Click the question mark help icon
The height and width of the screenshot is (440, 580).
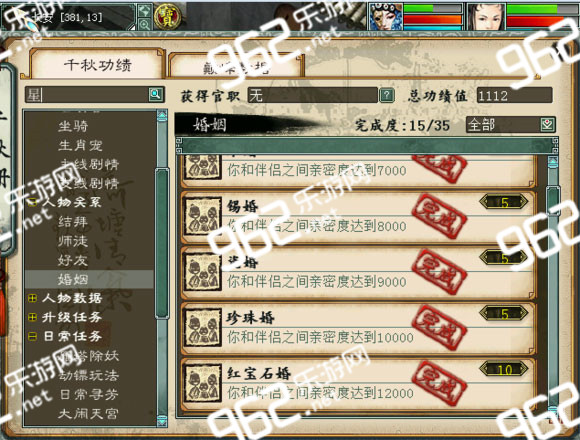(x=387, y=95)
